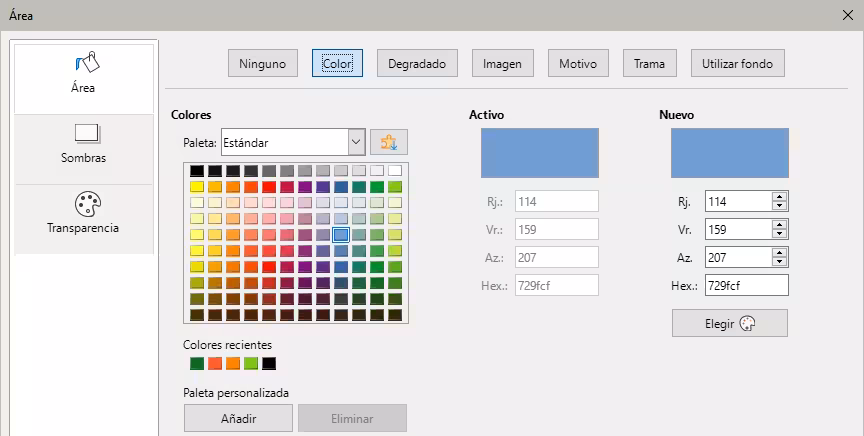Switch to the Sombras tab
The image size is (864, 436).
(84, 149)
